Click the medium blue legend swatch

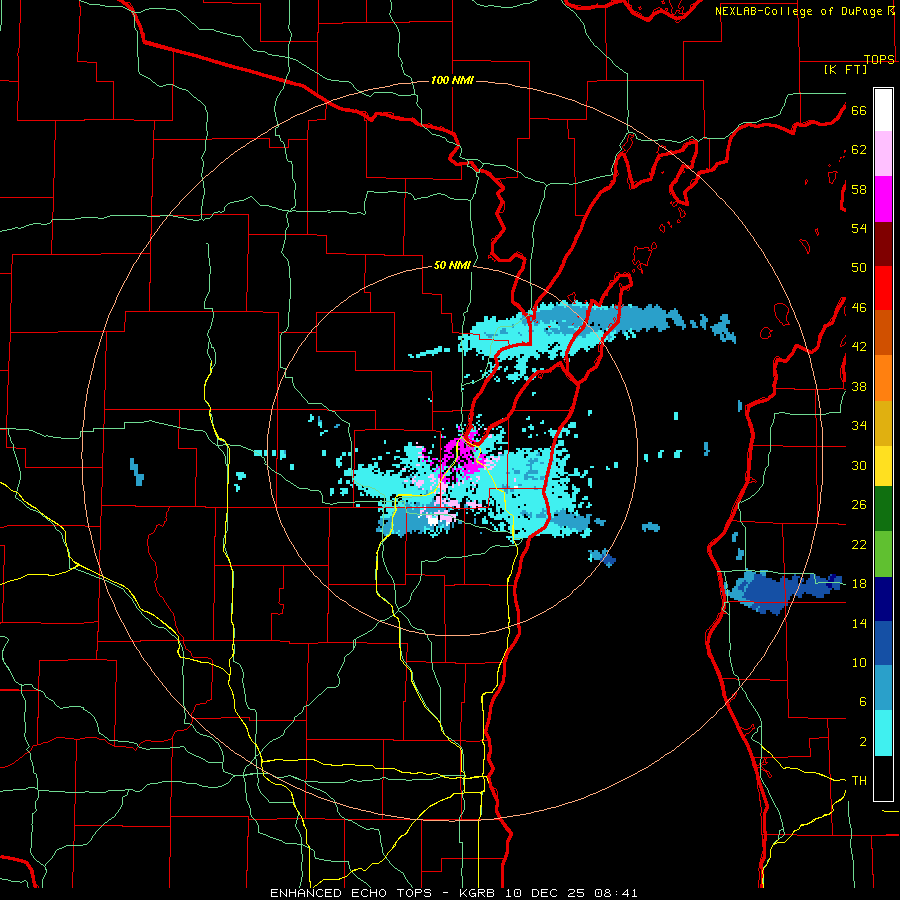pyautogui.click(x=883, y=643)
